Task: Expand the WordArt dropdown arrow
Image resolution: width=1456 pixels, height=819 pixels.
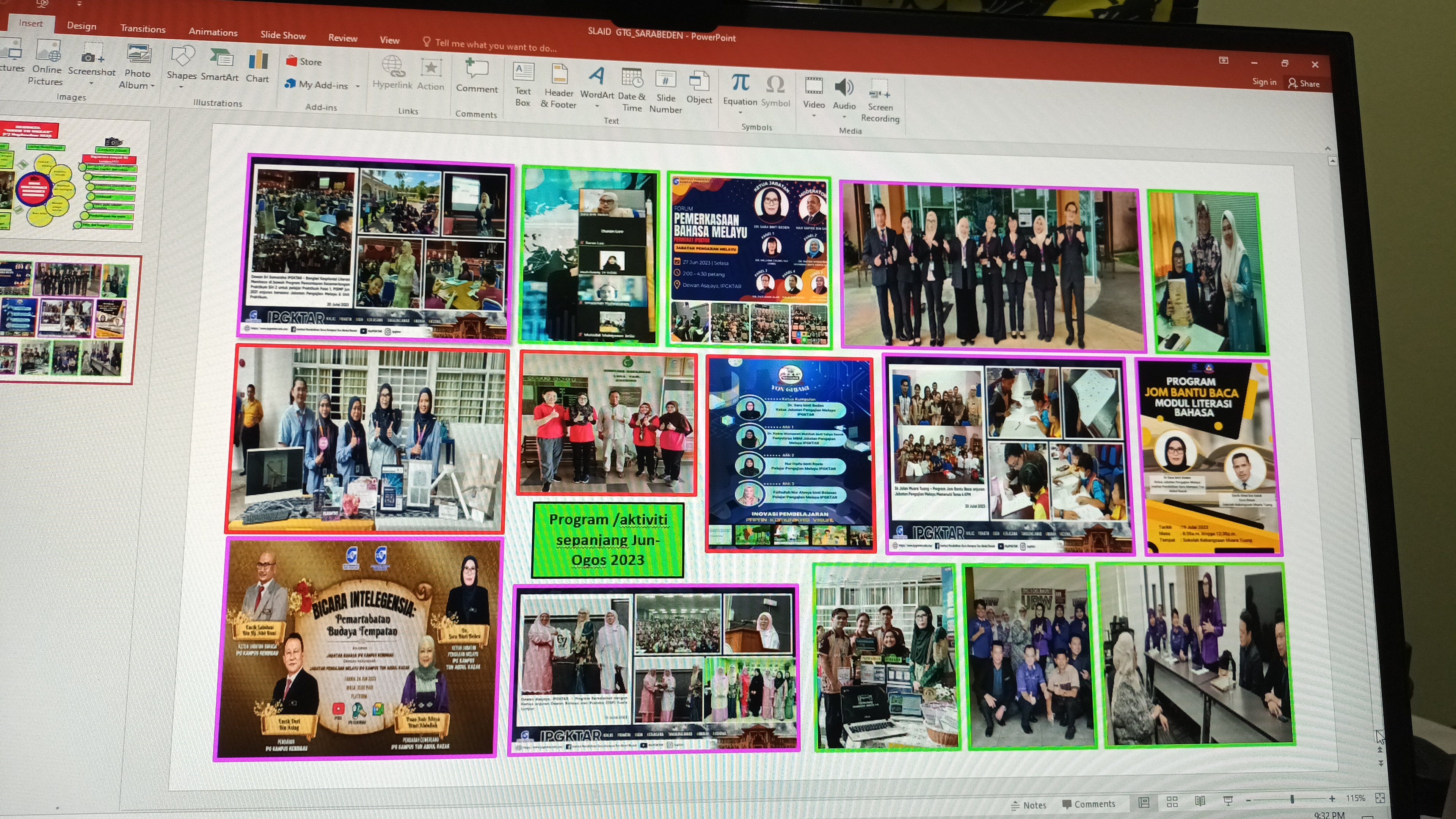Action: 597,106
